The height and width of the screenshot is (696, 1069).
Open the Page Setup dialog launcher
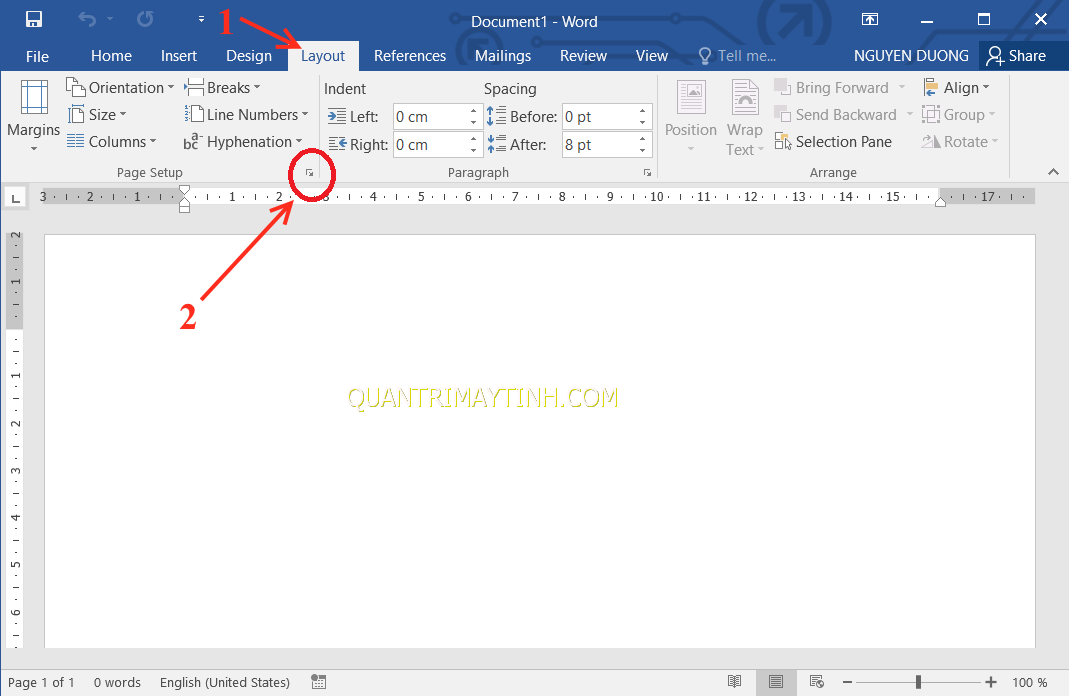(x=310, y=173)
